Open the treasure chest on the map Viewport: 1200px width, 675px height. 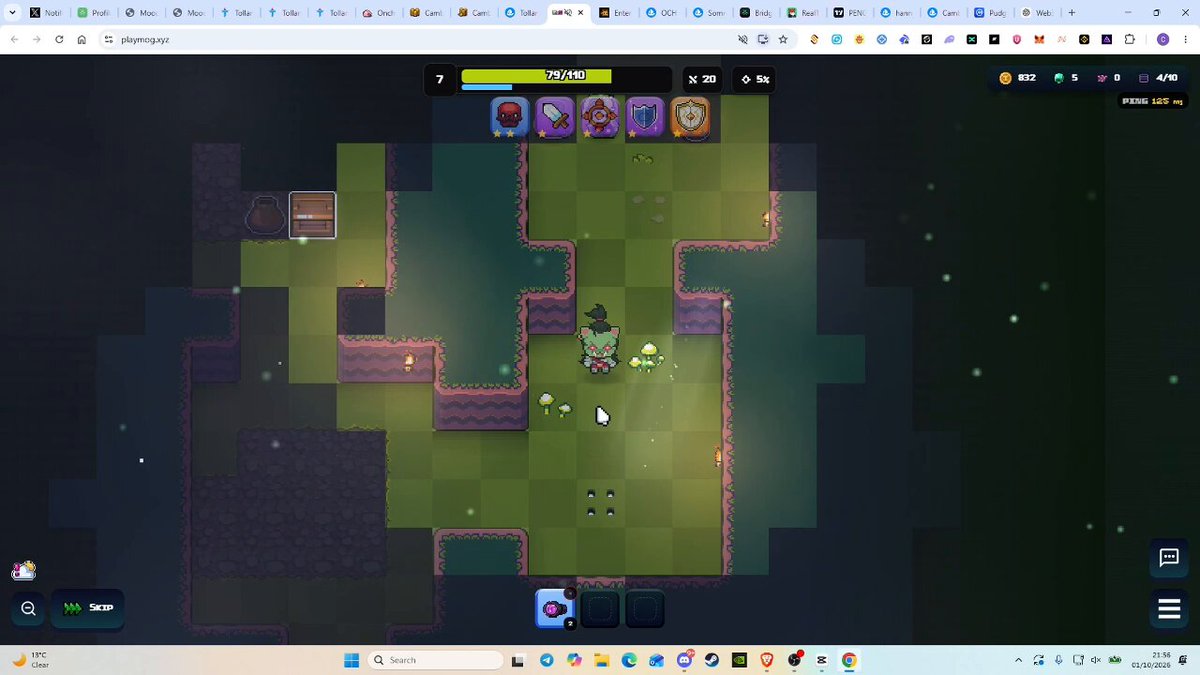[x=313, y=215]
